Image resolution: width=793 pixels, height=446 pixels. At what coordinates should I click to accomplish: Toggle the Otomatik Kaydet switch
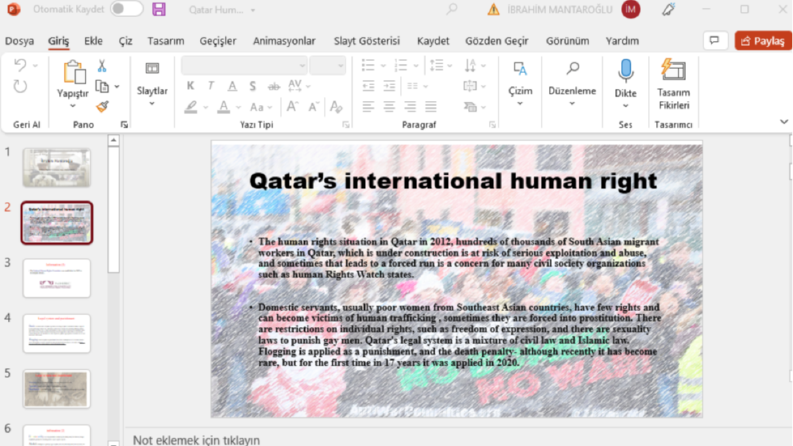tap(126, 9)
